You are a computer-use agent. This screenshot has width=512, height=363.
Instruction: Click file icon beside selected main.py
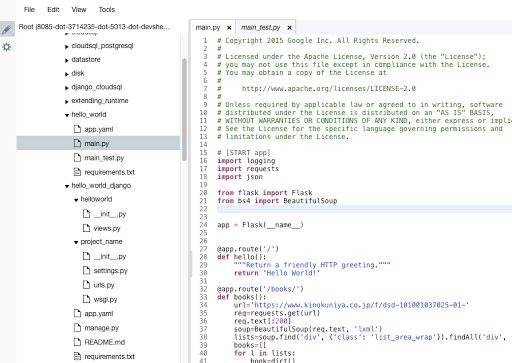pyautogui.click(x=77, y=143)
